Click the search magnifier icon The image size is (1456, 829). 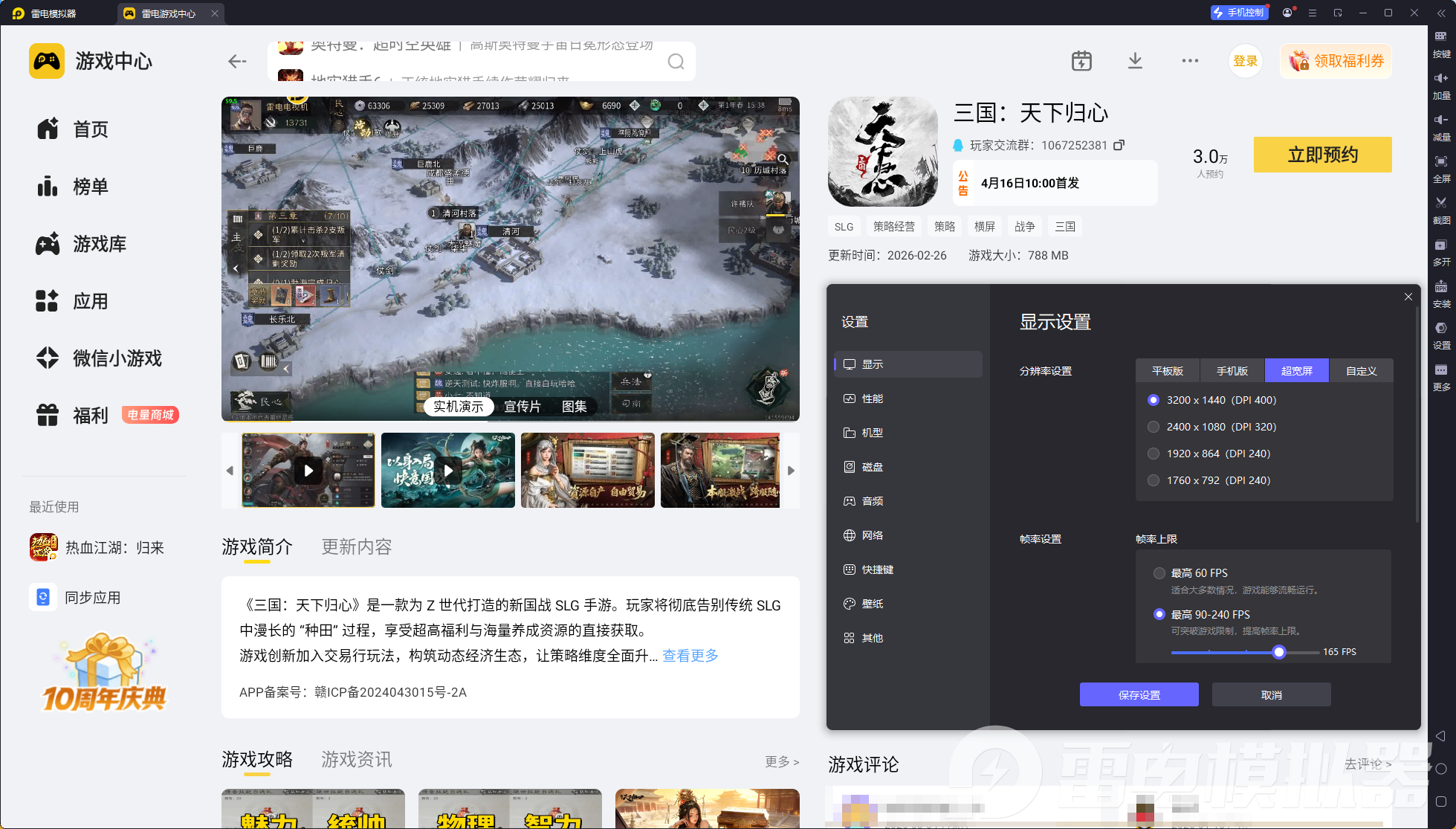point(676,62)
